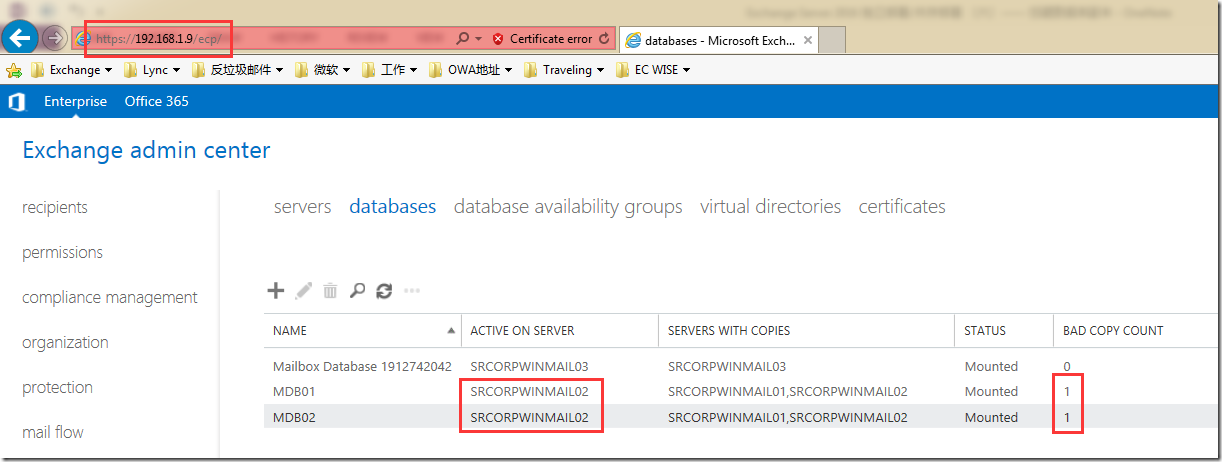
Task: Open the OWA地址 favorites folder
Action: coord(470,70)
